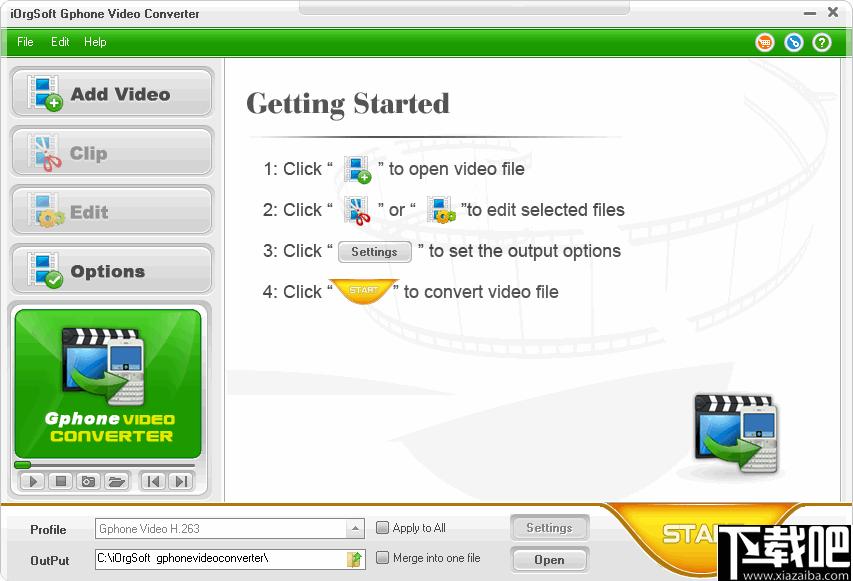Click the add video icon in step 1
The width and height of the screenshot is (853, 581).
click(x=357, y=170)
